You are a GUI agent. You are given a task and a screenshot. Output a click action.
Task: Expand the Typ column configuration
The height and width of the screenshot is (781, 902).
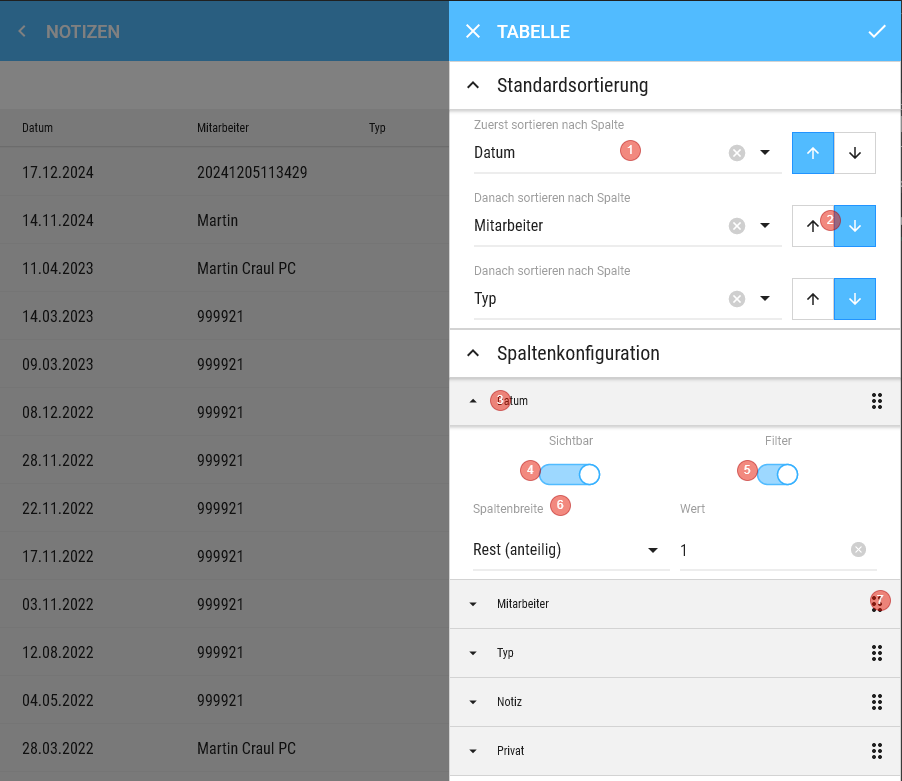click(x=474, y=653)
